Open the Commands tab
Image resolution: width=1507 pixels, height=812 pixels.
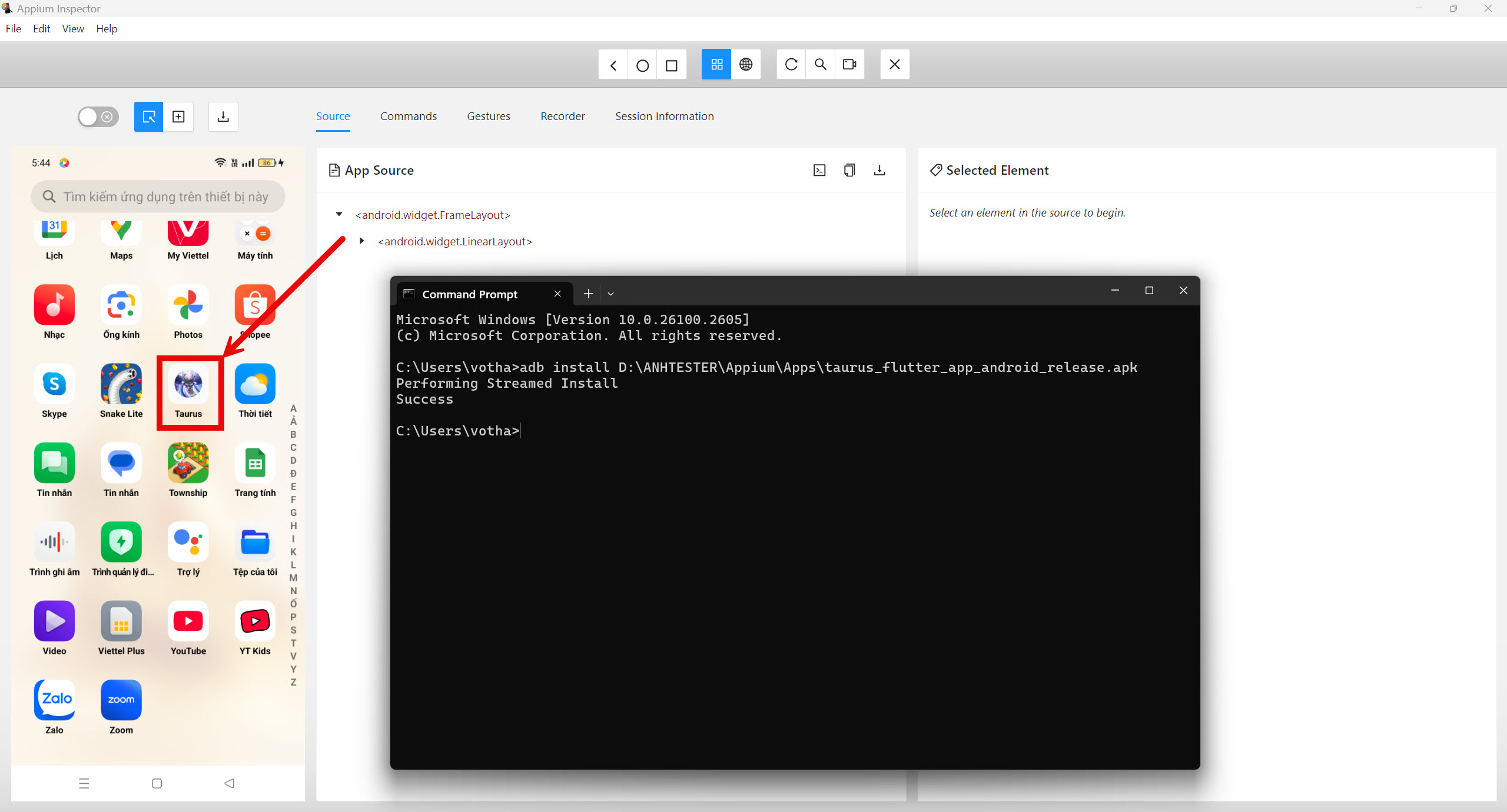click(409, 116)
